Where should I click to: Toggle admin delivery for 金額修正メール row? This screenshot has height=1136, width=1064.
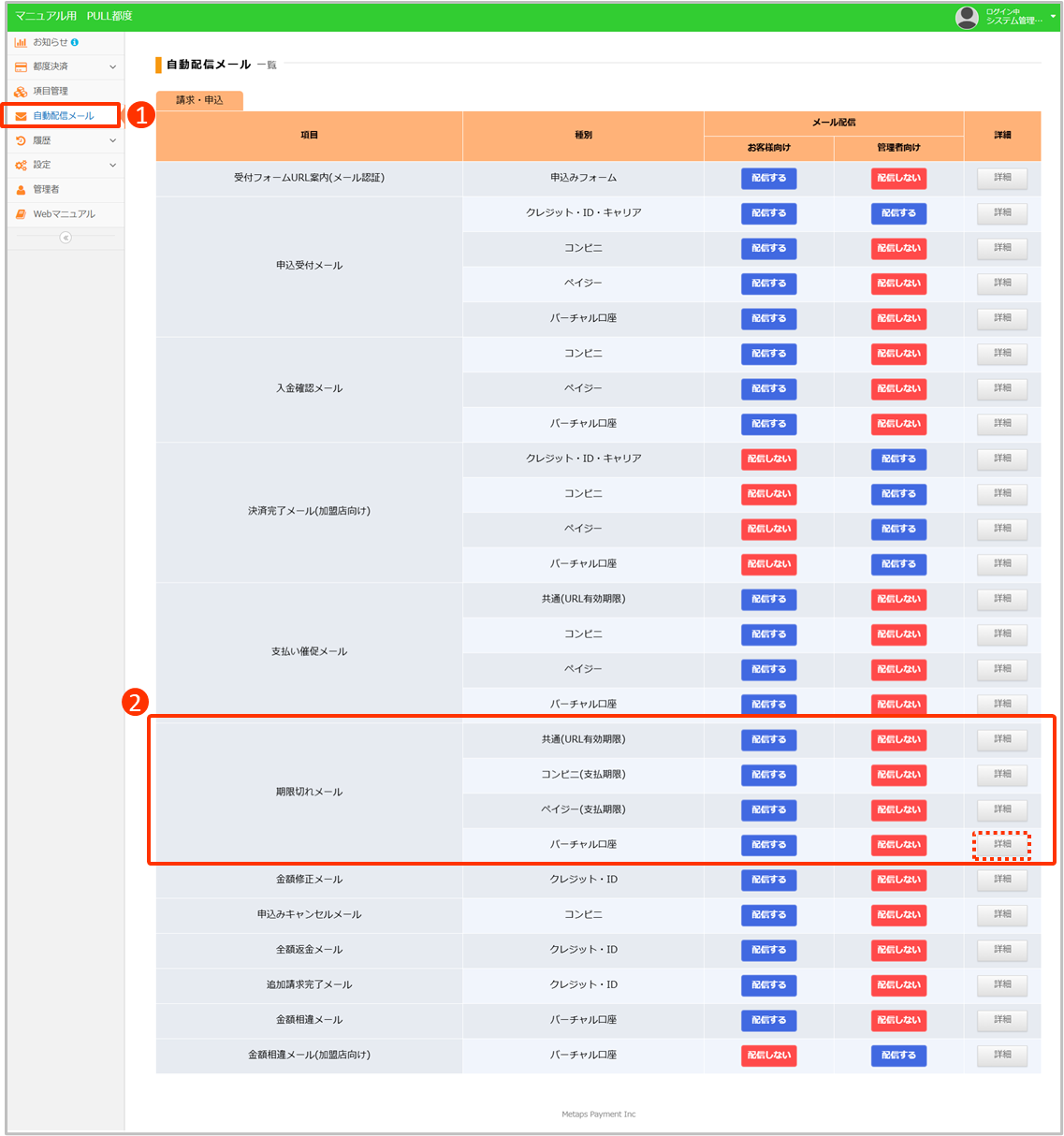click(x=898, y=880)
